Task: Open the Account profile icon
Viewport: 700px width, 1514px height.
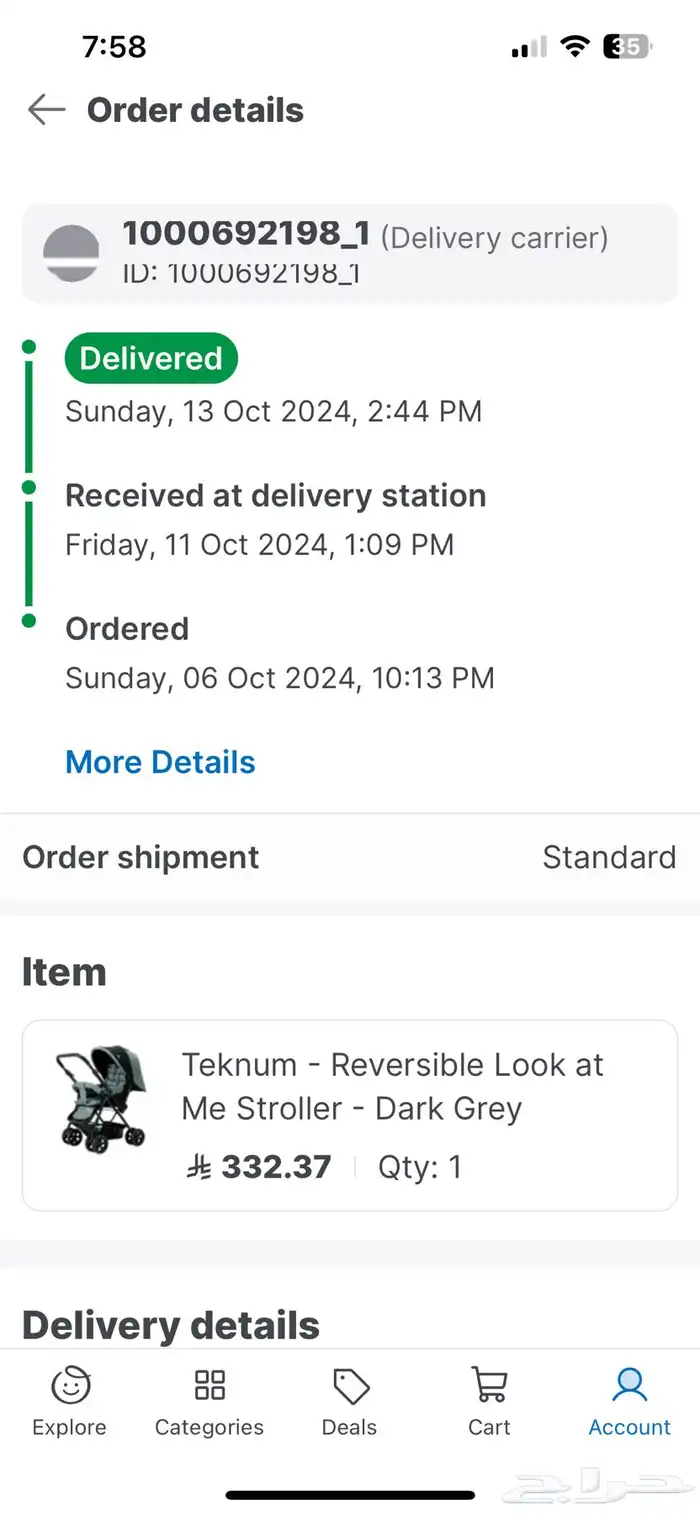Action: (630, 1386)
